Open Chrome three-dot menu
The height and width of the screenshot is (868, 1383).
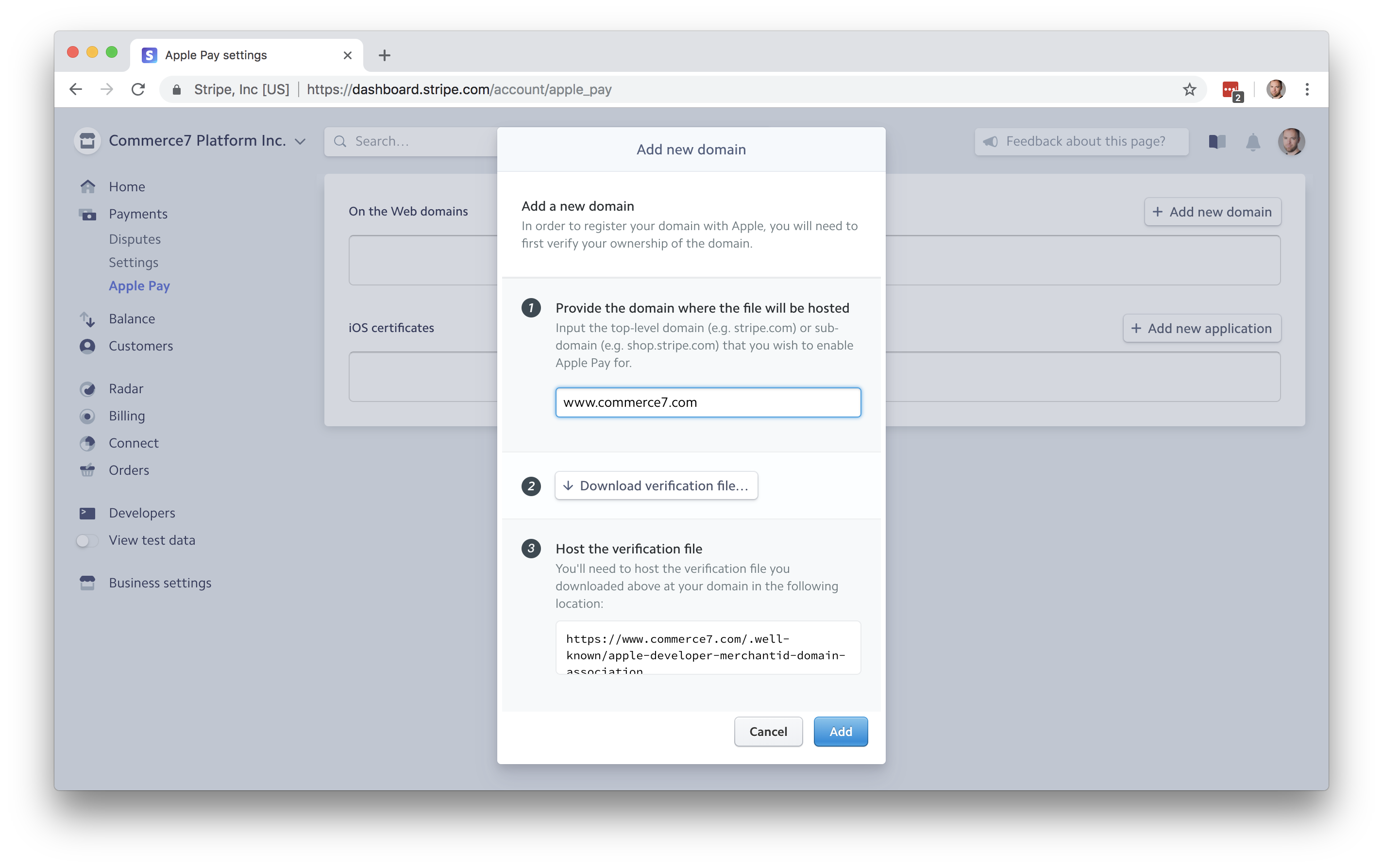[x=1307, y=89]
